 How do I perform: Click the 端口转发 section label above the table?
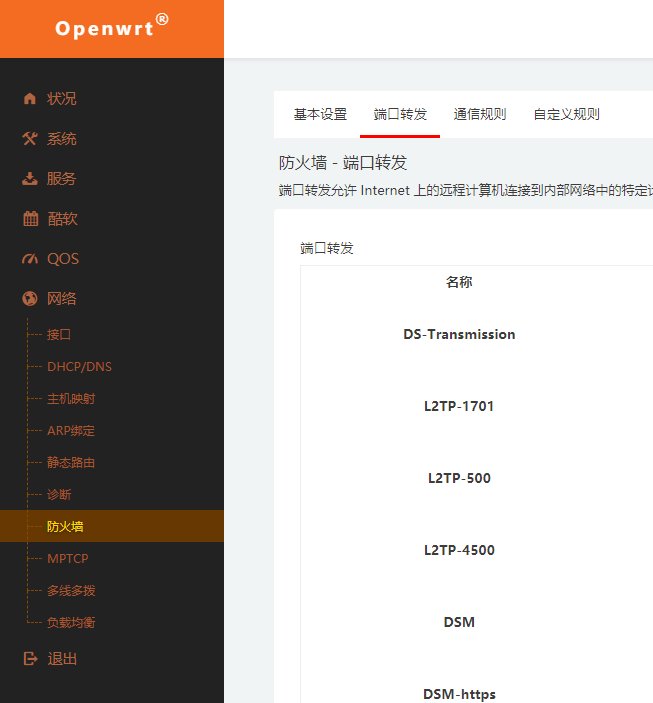tap(326, 248)
